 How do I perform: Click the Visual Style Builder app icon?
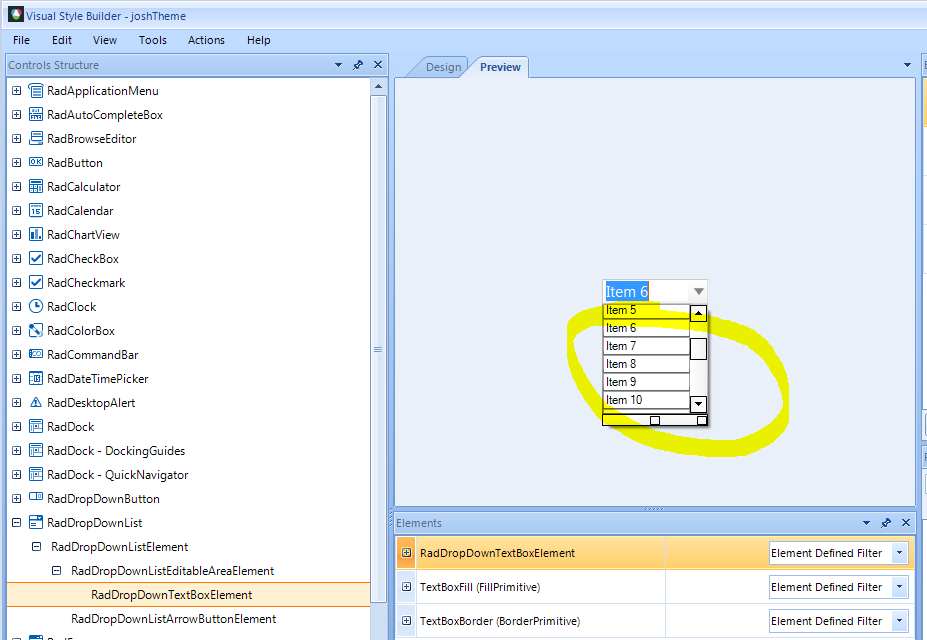tap(16, 14)
